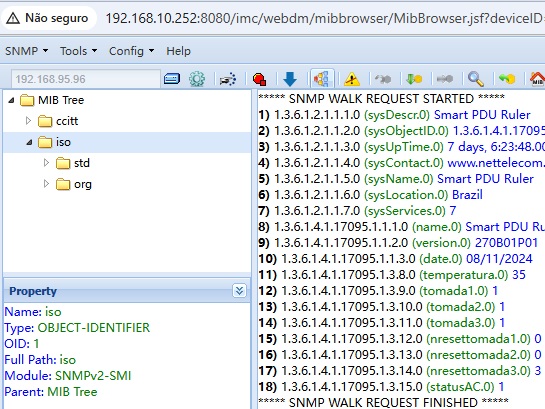Click the Property panel header
This screenshot has width=545, height=409.
[127, 291]
